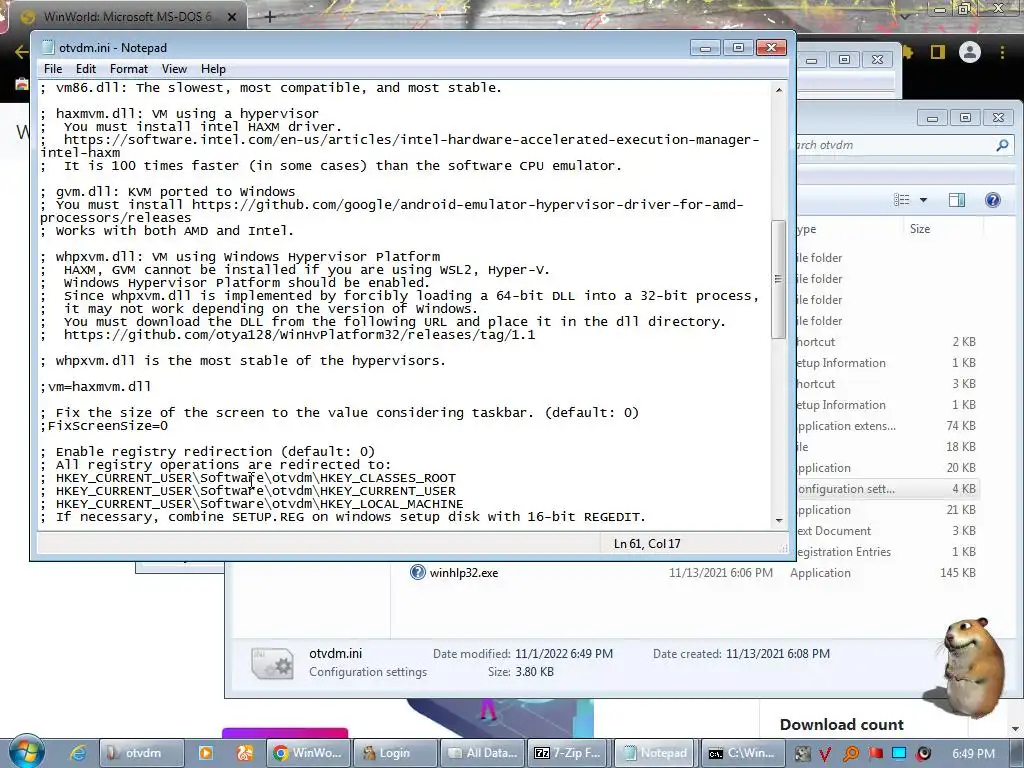This screenshot has width=1024, height=768.
Task: Select the Registration Entries 1 KB row
Action: click(x=888, y=552)
